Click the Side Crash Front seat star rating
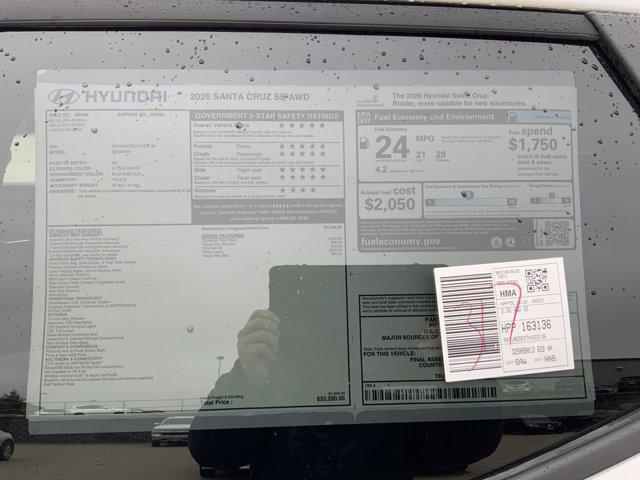640x480 pixels. 302,169
